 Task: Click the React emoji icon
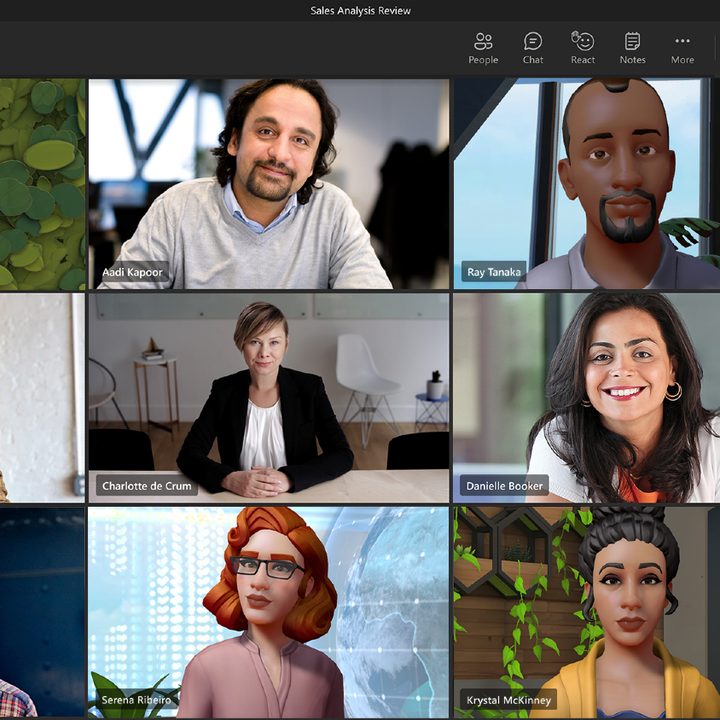[582, 47]
